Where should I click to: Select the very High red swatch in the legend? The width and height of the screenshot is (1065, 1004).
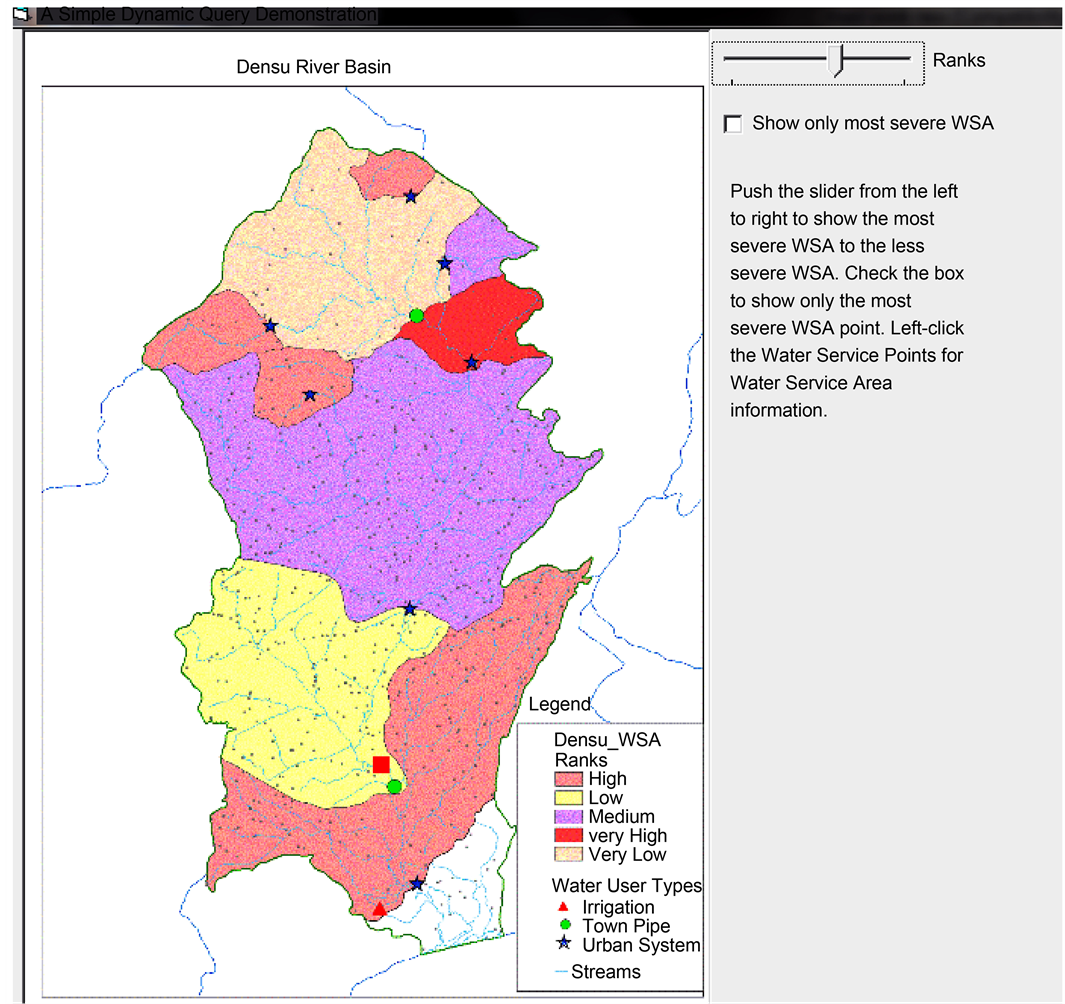pos(569,836)
